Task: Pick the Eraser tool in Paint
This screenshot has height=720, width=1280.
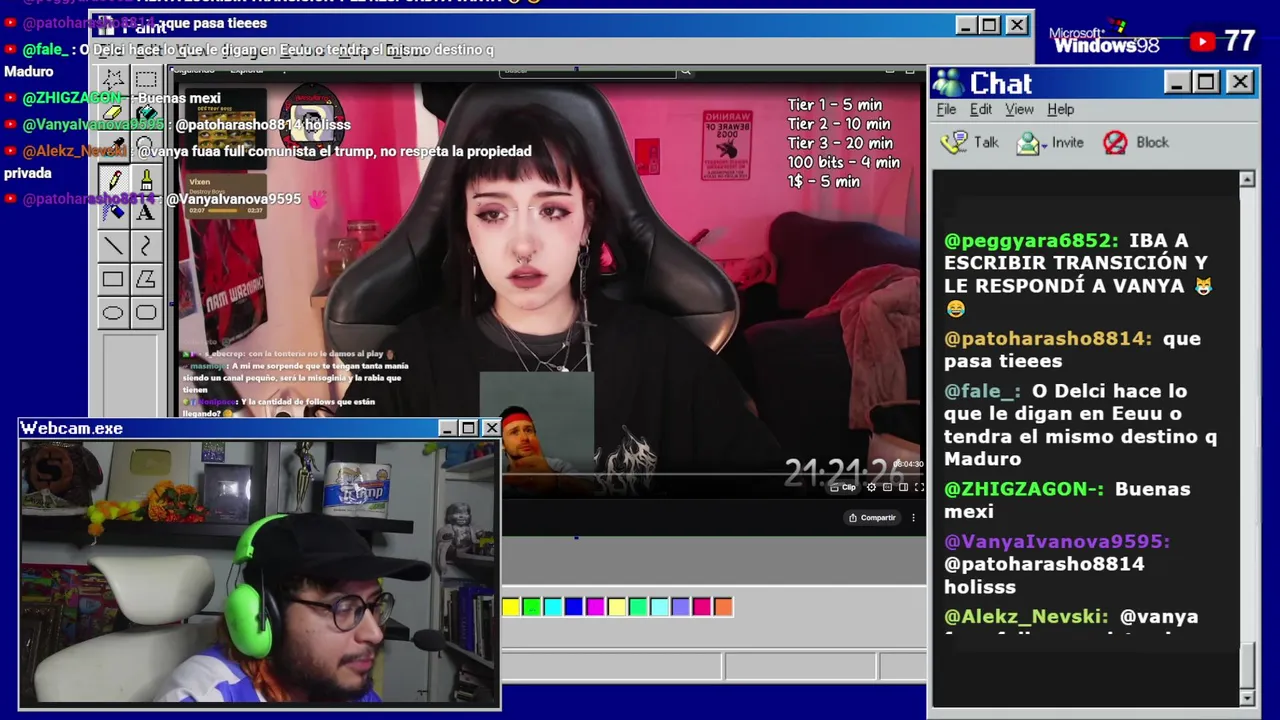Action: (x=113, y=113)
